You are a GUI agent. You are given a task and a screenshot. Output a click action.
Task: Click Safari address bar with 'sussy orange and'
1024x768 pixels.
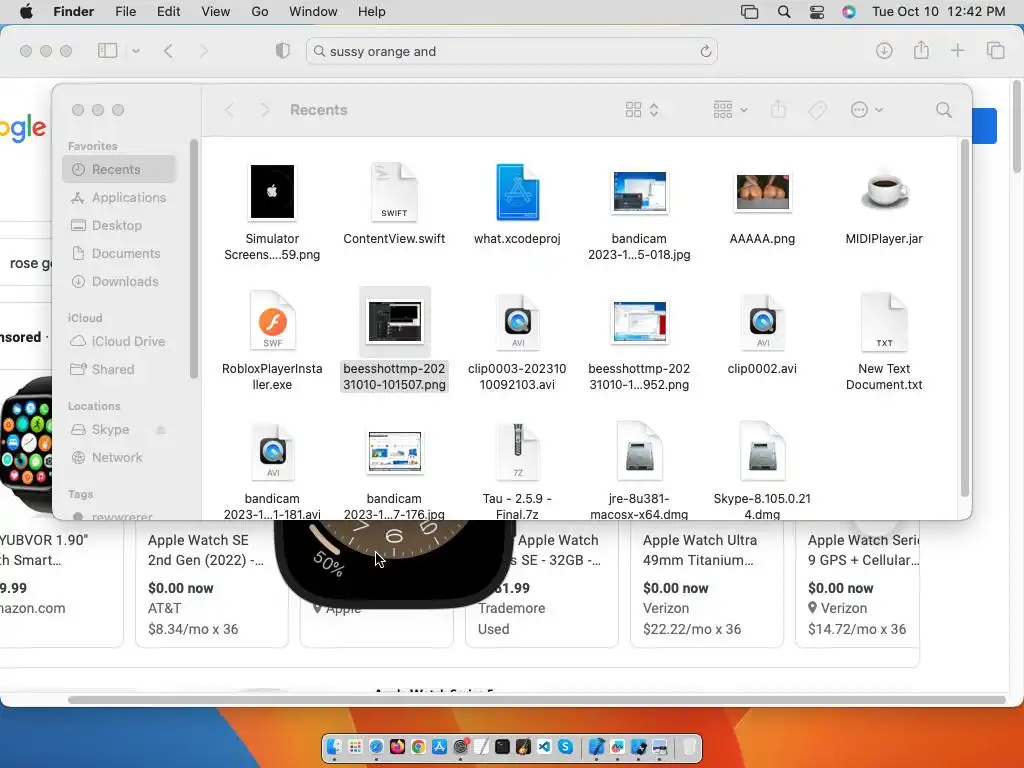[511, 51]
